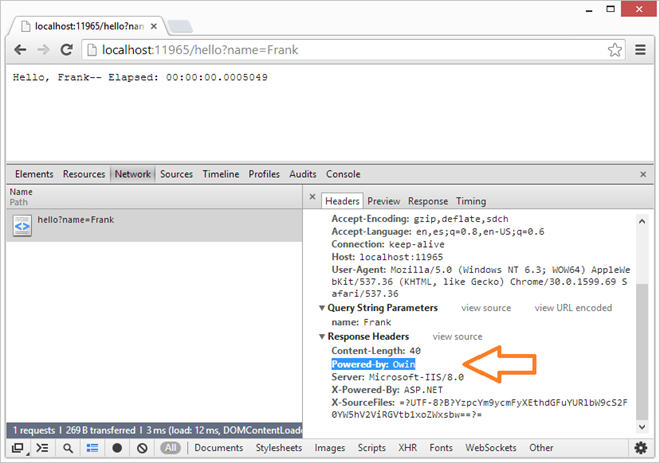Click the Host: localhost:11965 header line
Screen dimensions: 660x463
click(x=387, y=257)
